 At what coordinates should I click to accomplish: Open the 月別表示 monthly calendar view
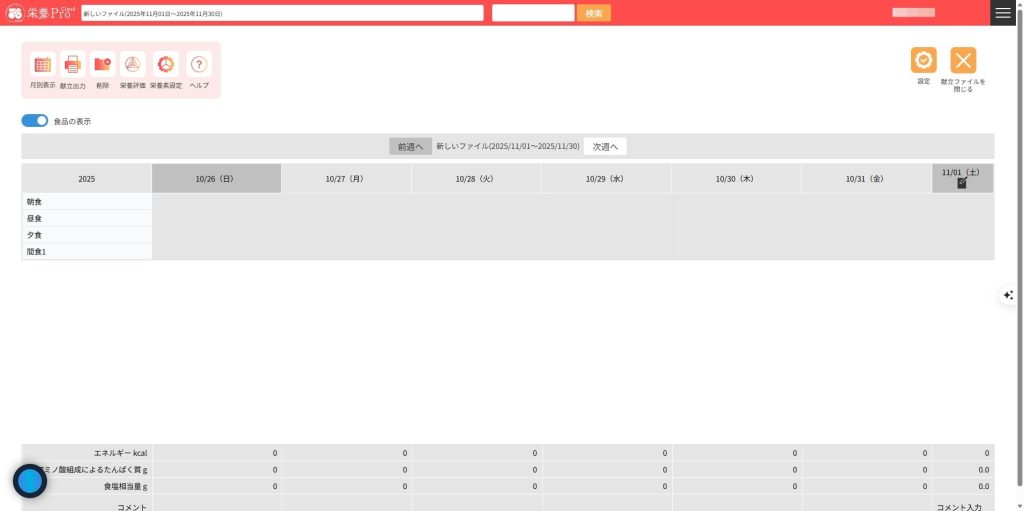(x=43, y=65)
